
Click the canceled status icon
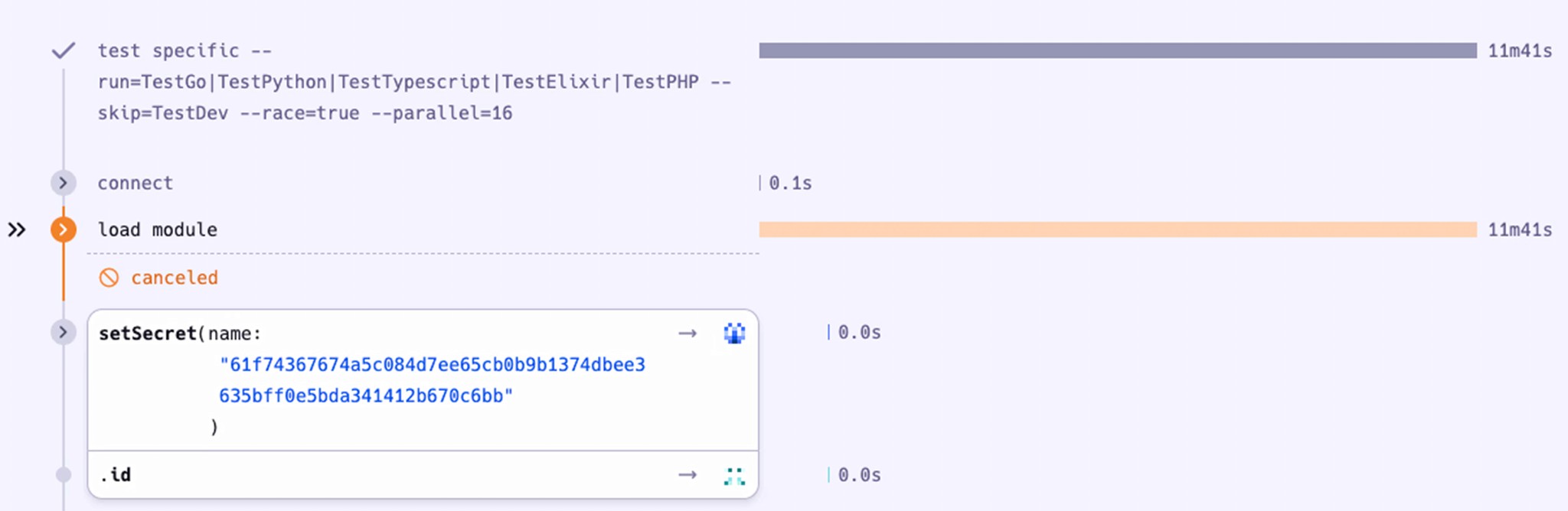109,278
